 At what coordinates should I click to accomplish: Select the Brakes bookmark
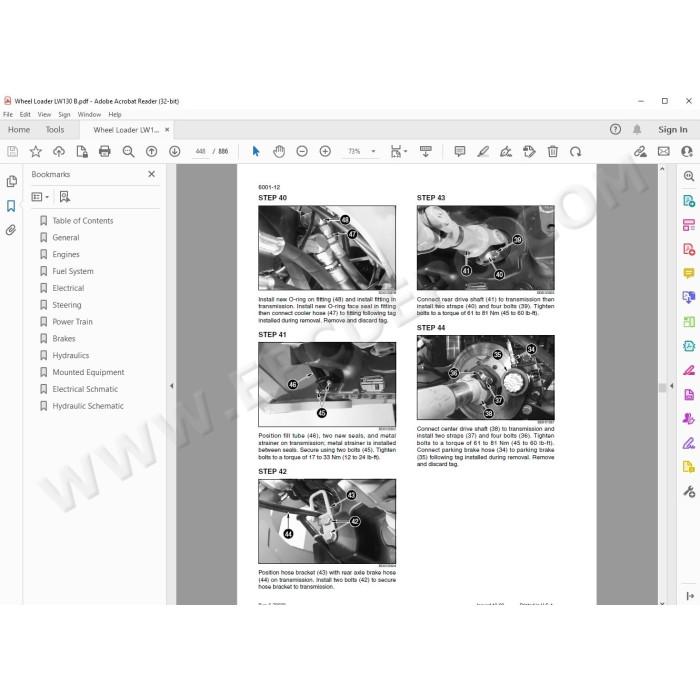(64, 338)
